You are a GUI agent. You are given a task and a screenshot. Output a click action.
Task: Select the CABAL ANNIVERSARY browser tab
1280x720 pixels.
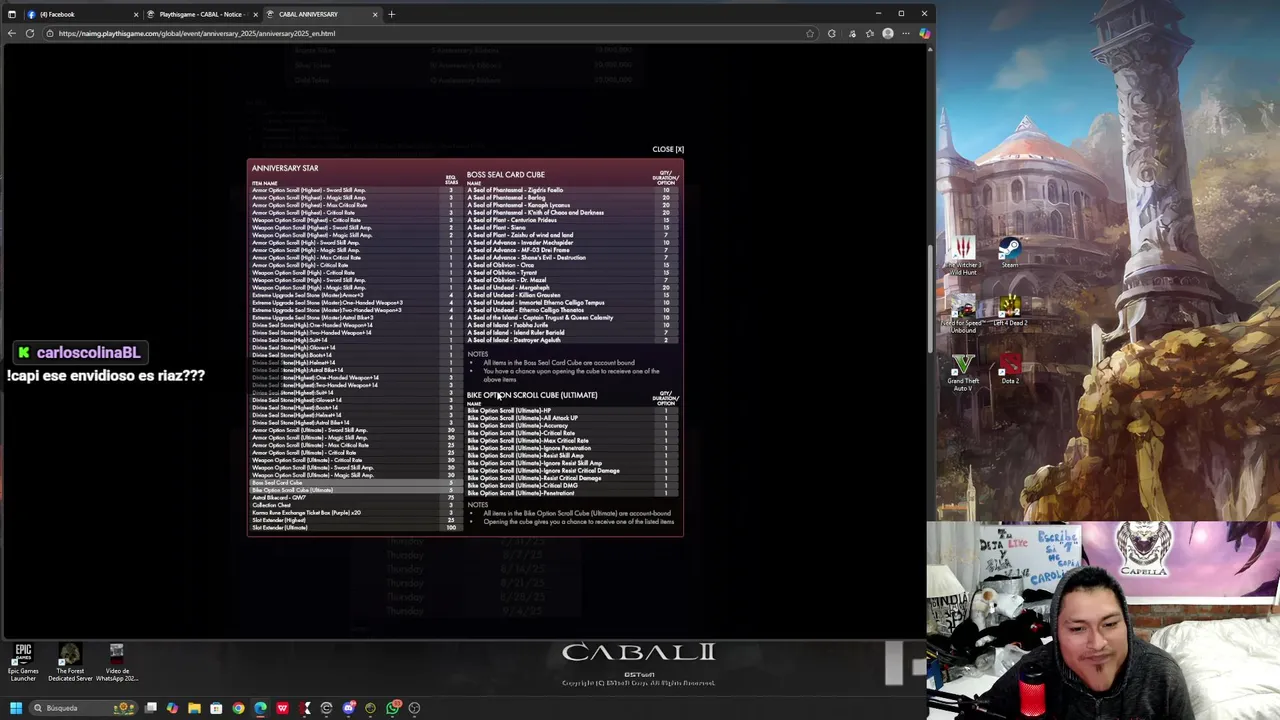tap(322, 14)
